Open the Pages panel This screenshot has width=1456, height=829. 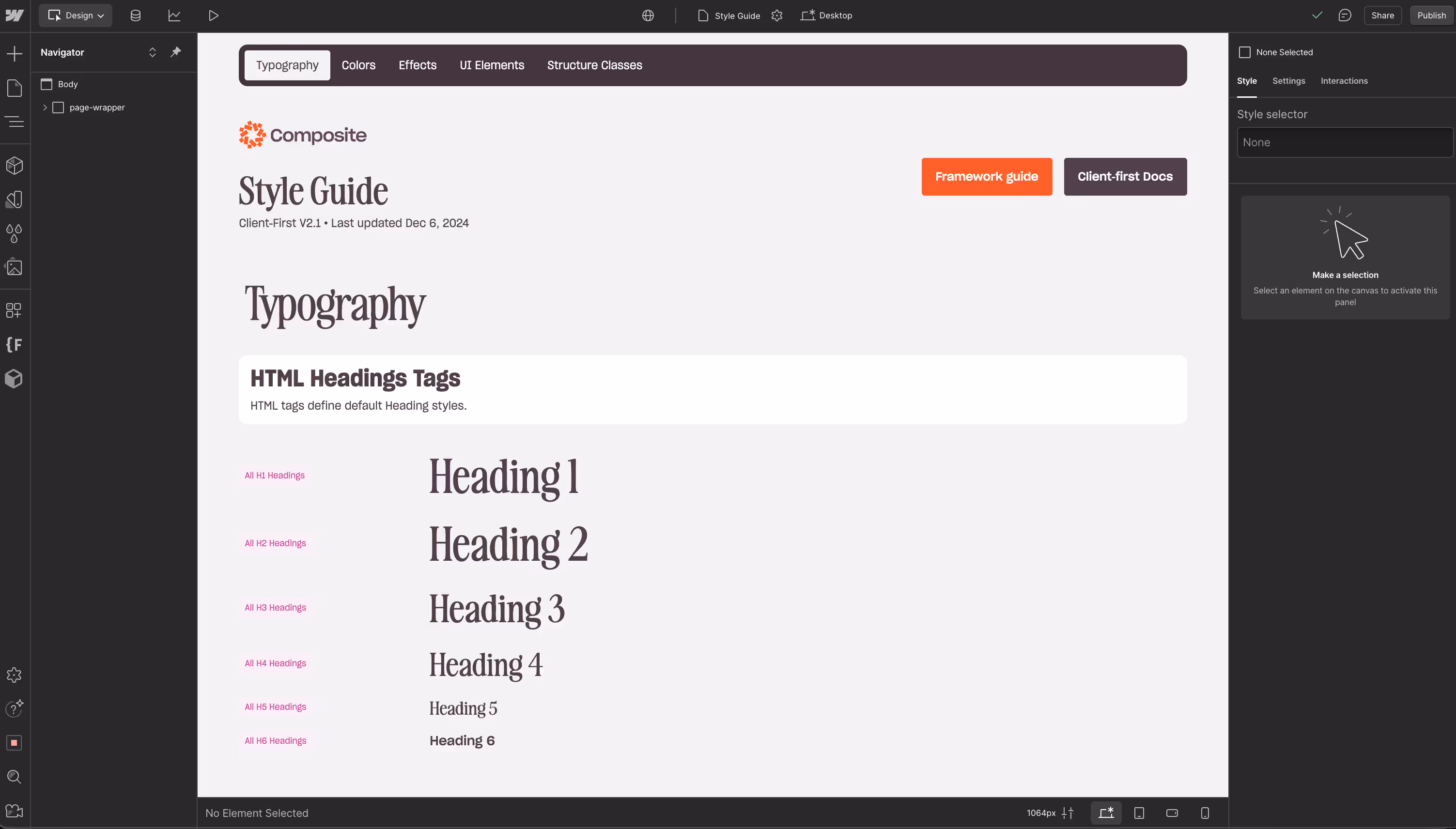coord(14,88)
